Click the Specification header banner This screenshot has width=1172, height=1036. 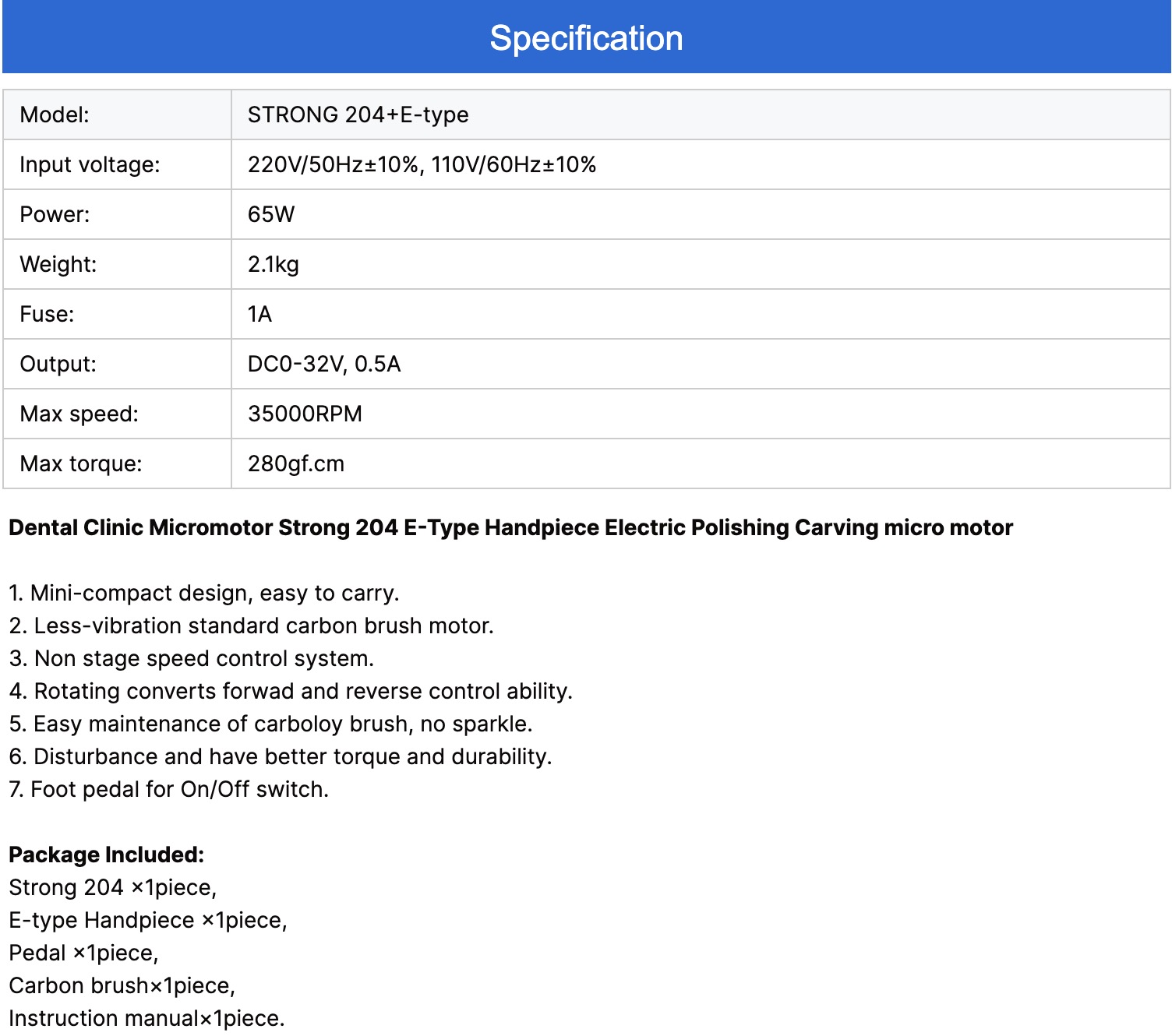pos(586,38)
